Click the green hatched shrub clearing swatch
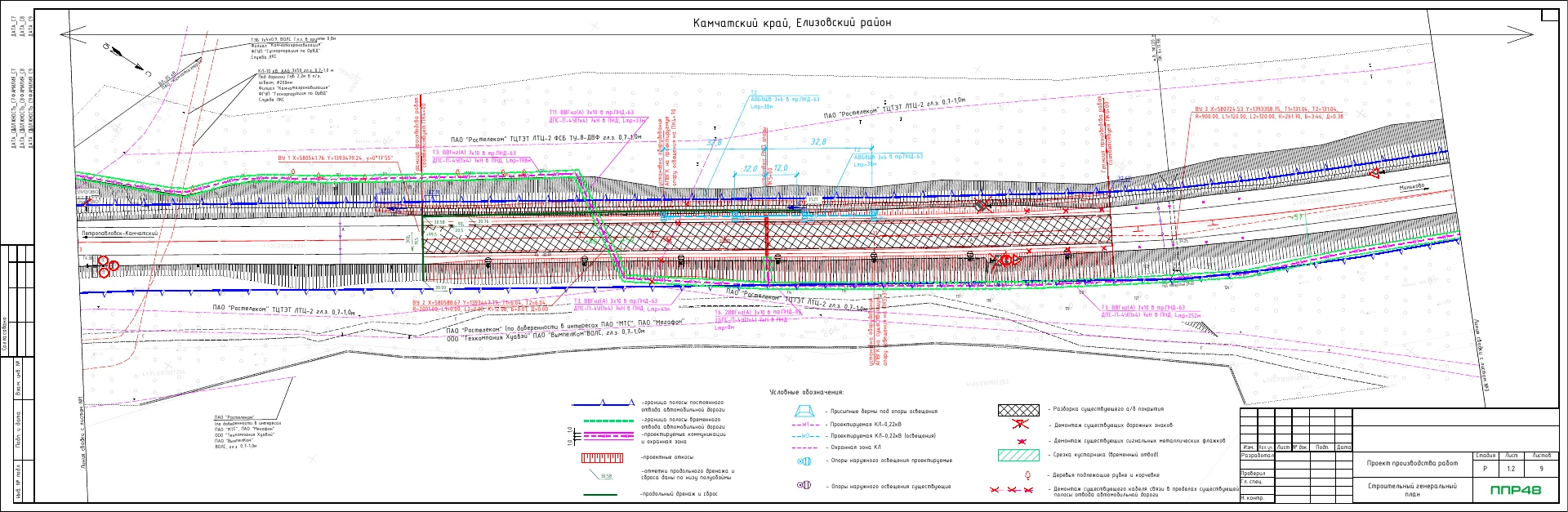This screenshot has height=512, width=1568. pos(1018,456)
